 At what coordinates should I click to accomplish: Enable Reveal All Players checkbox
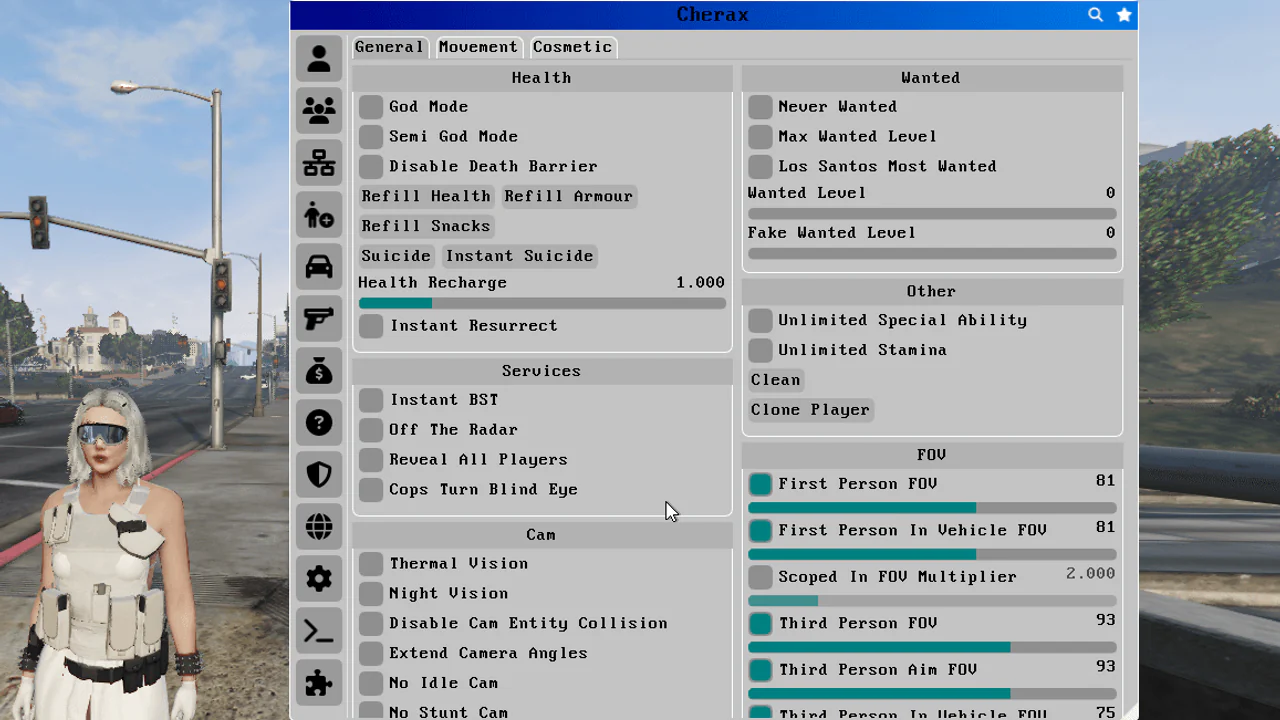coord(371,460)
